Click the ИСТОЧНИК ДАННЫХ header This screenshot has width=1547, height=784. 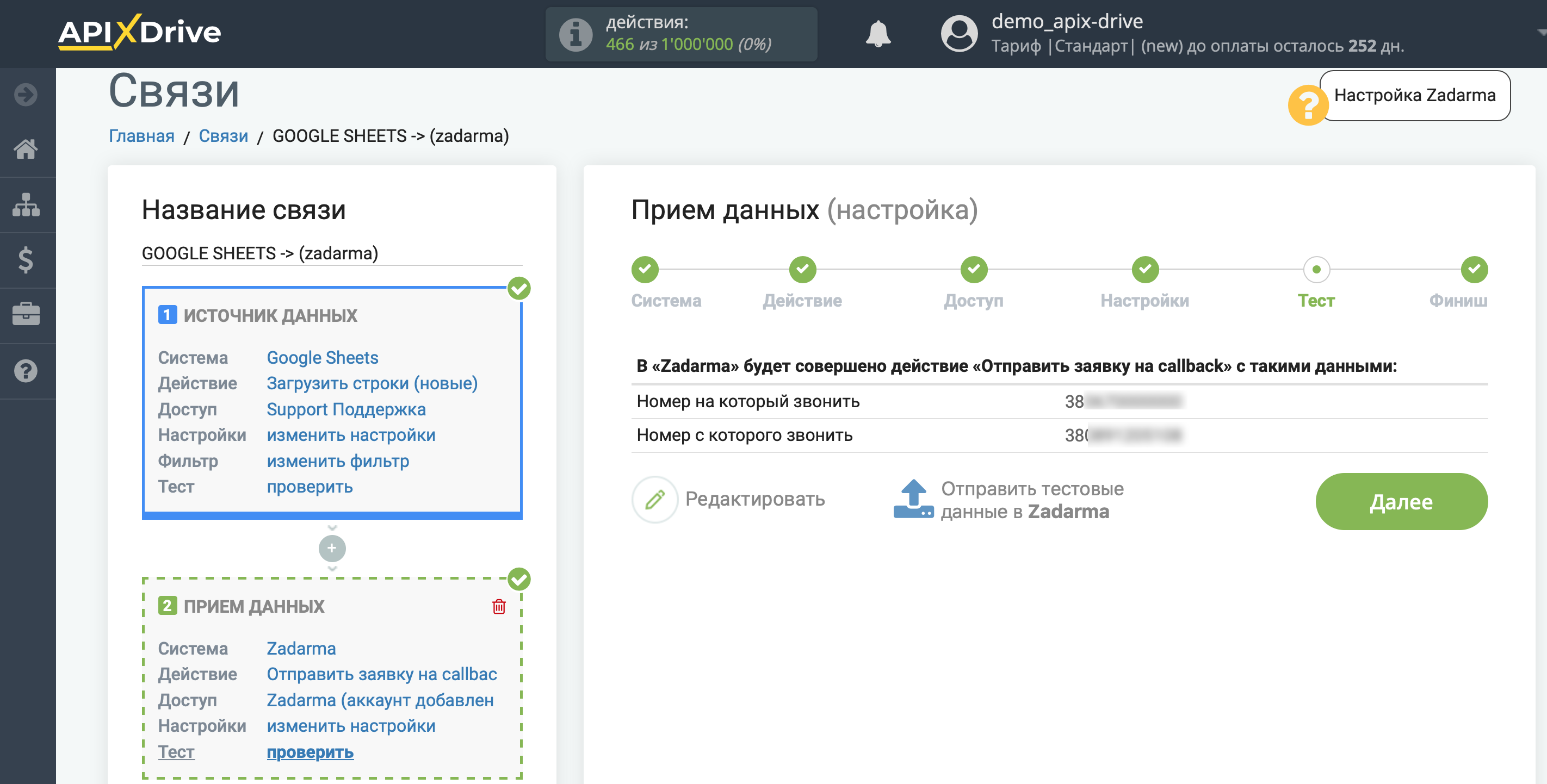tap(270, 316)
